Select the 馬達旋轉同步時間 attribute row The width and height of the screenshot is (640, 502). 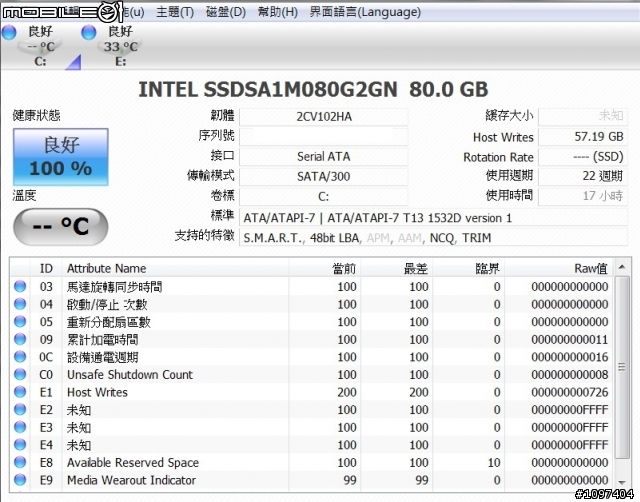(x=311, y=287)
